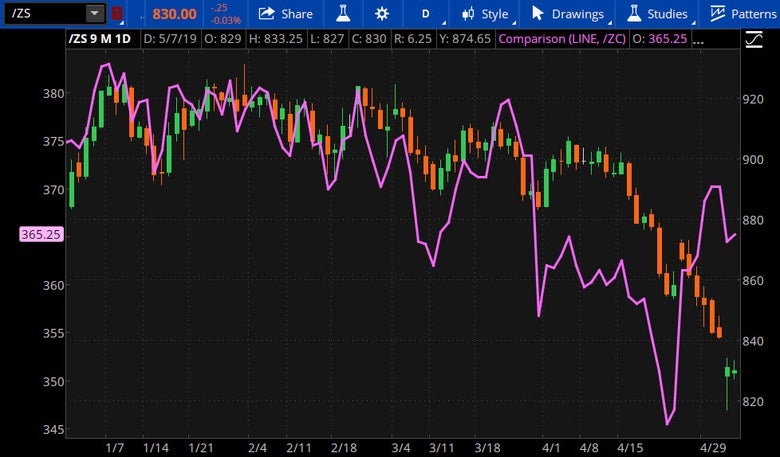Click the pink O: 365.25 header value

[x=660, y=39]
